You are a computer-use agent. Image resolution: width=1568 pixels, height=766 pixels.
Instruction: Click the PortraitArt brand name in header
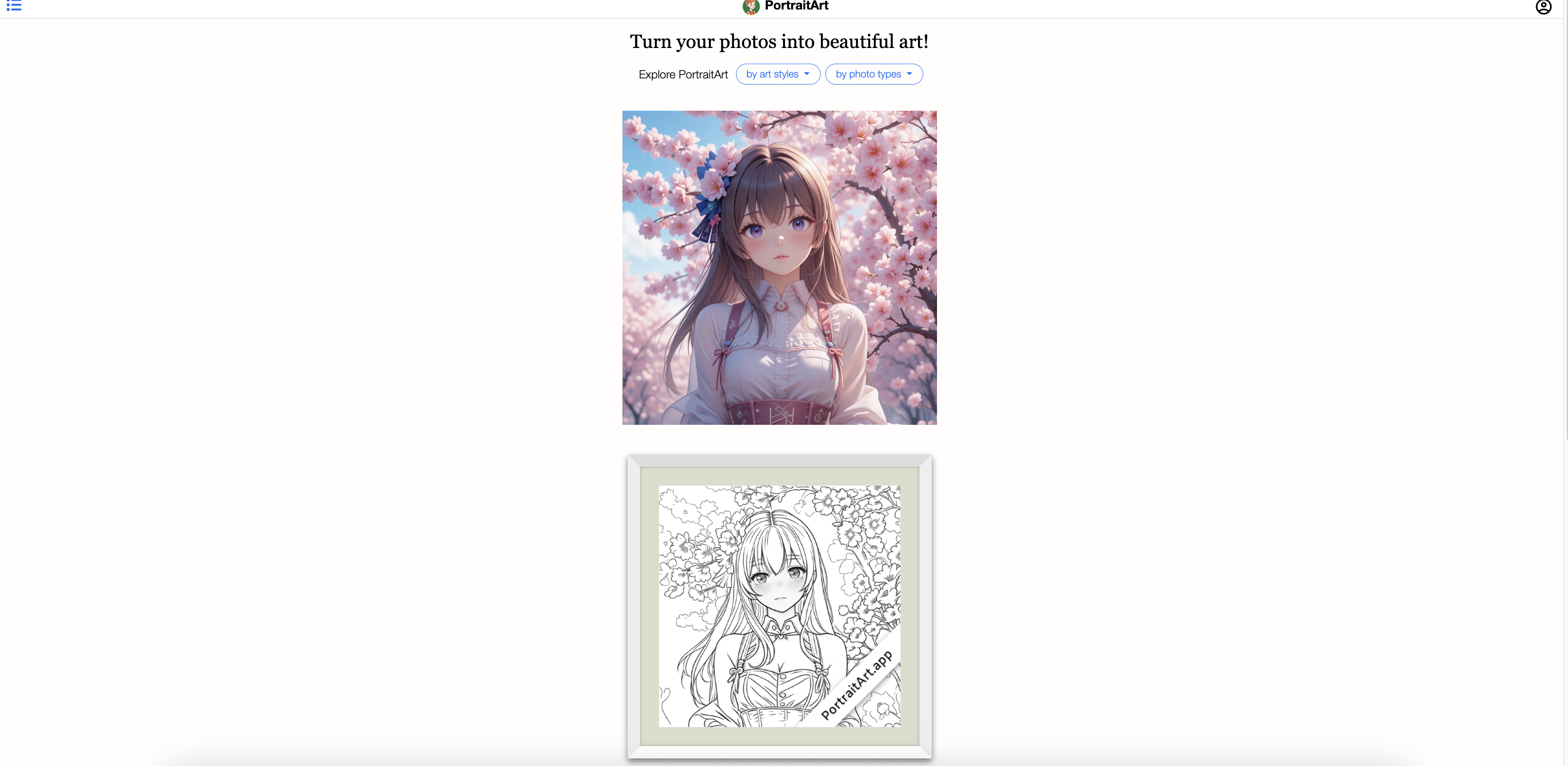point(796,6)
